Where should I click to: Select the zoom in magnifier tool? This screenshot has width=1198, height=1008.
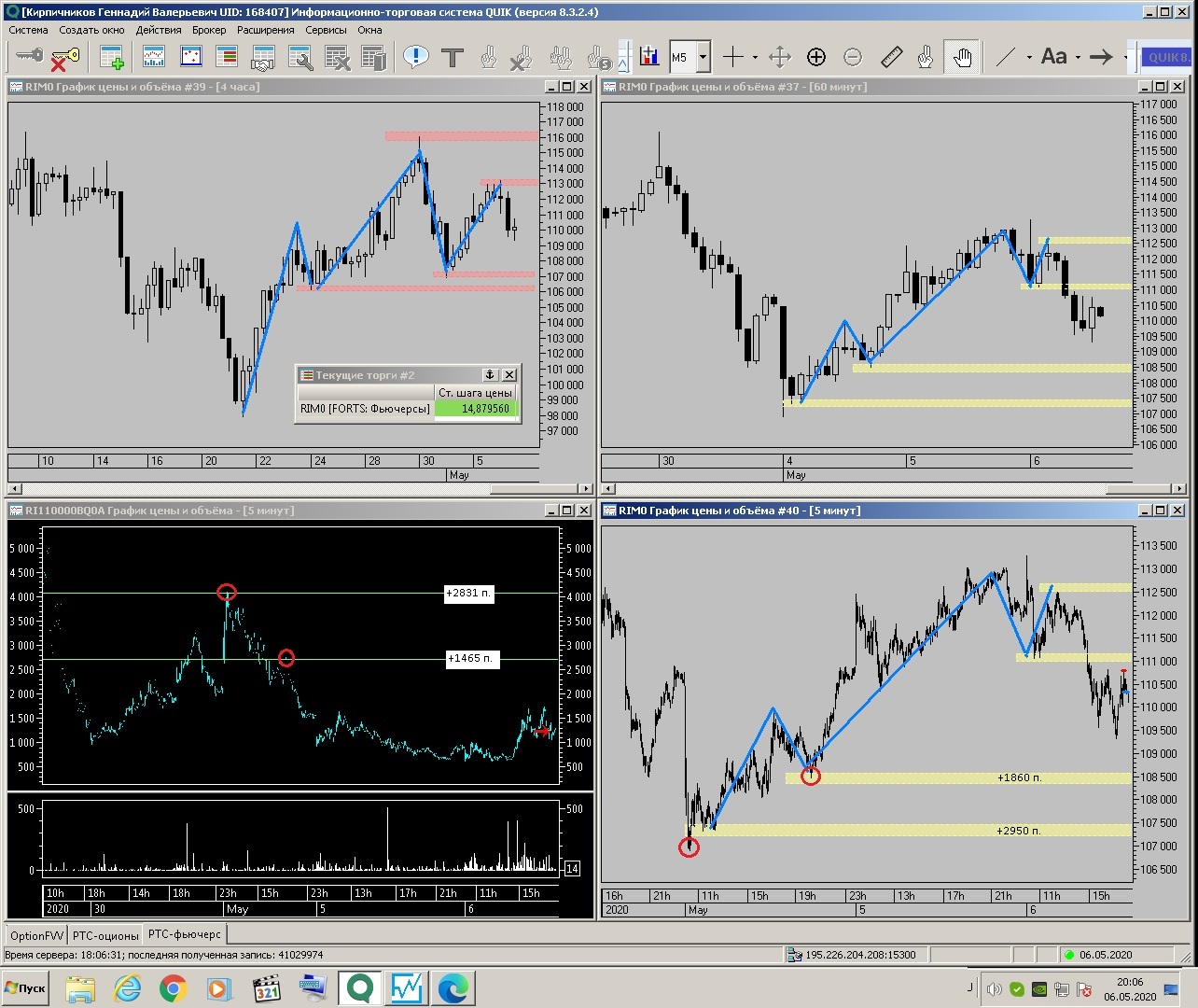coord(816,58)
